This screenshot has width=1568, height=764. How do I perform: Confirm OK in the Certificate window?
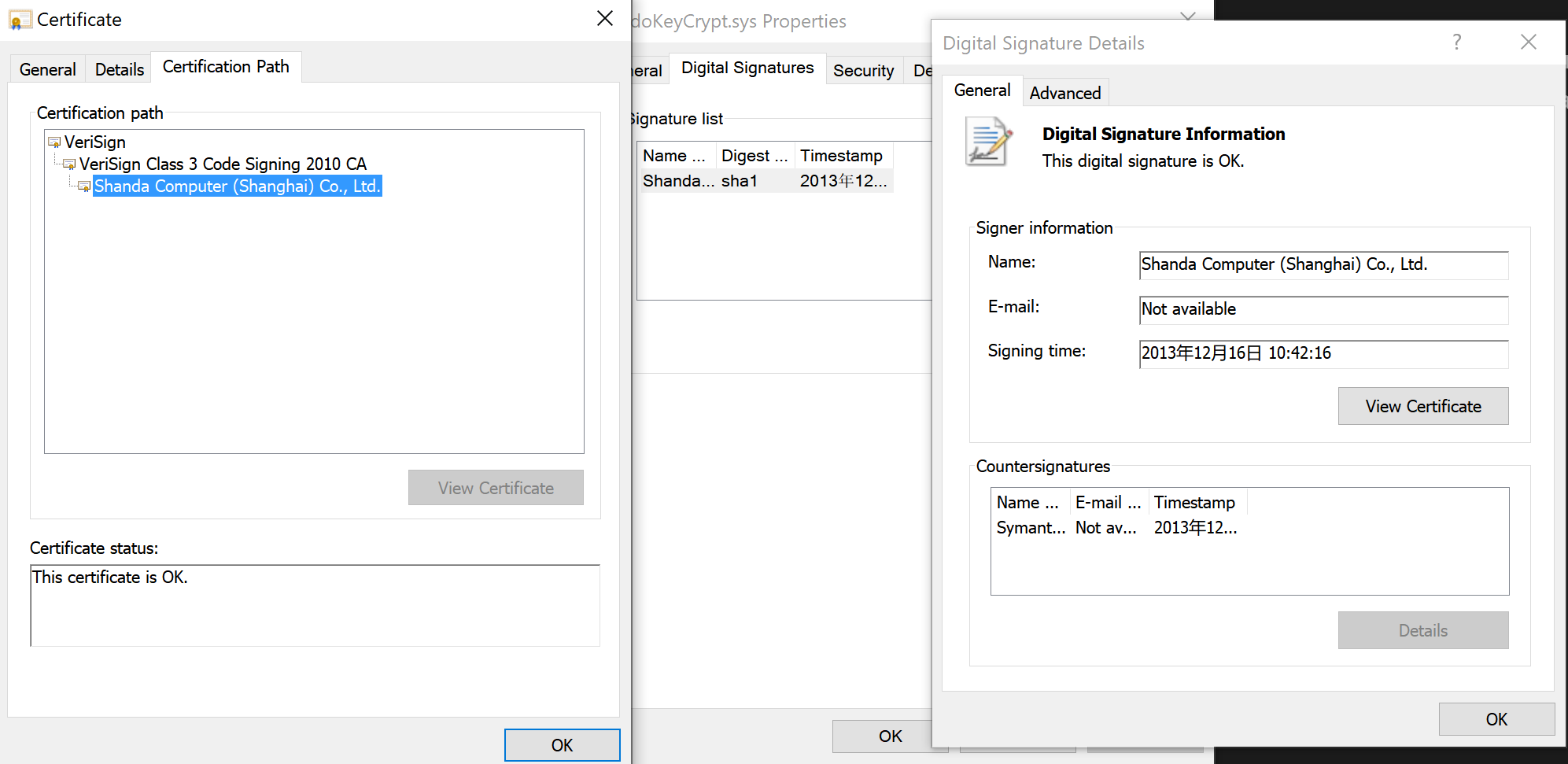pos(562,745)
